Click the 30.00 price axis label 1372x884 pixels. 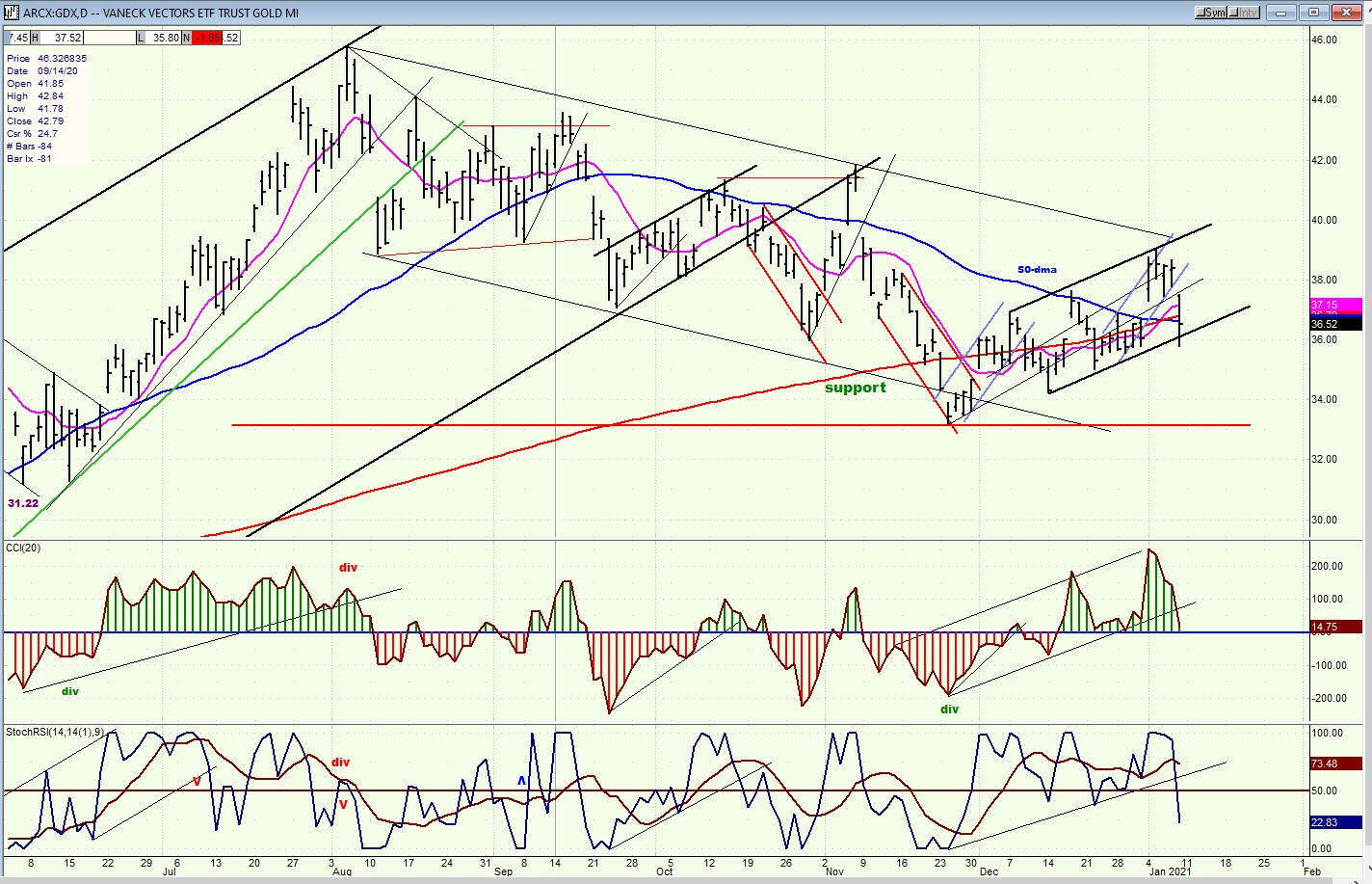(1324, 520)
